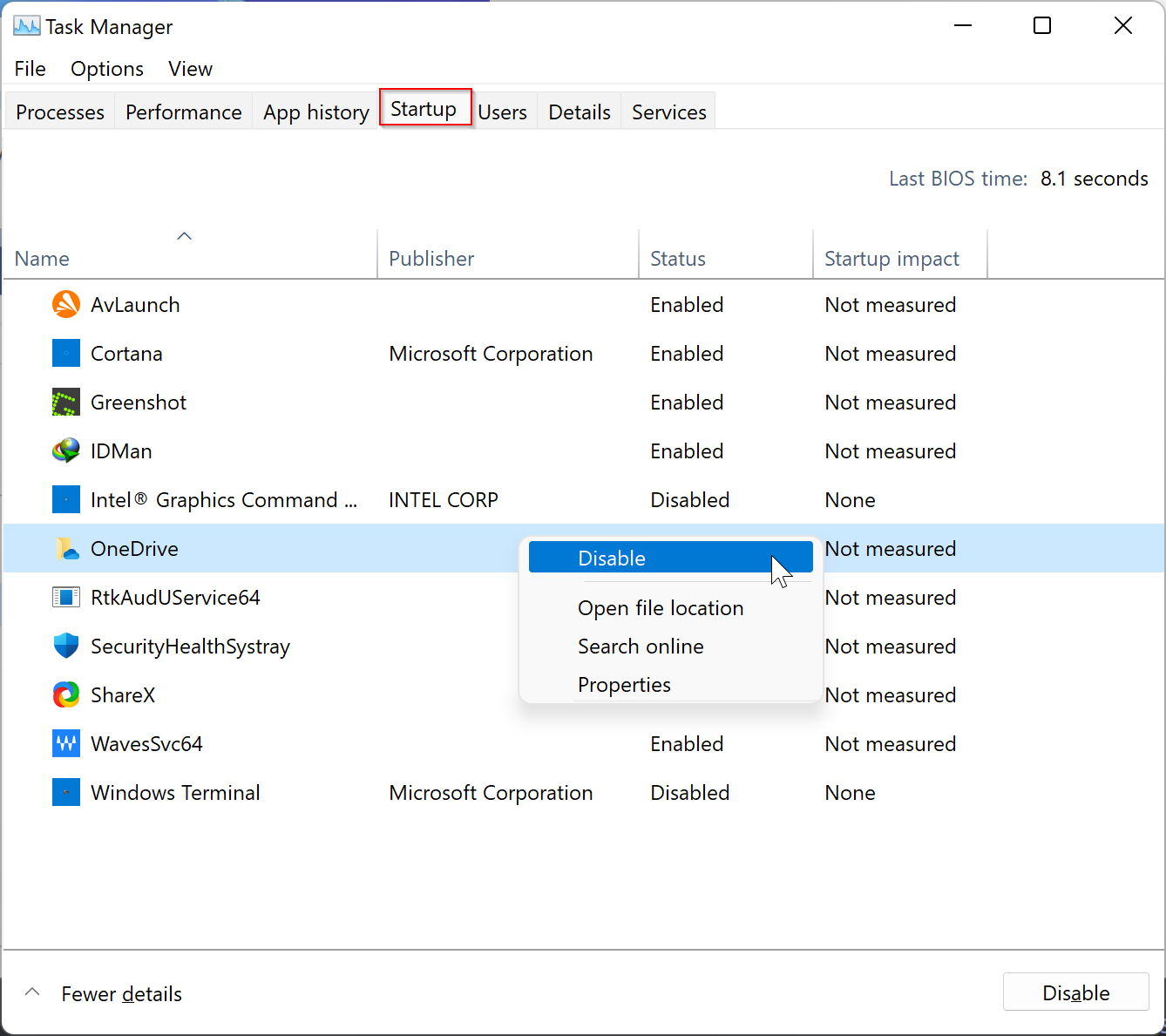Click the 8.1 seconds BIOS time value

click(1095, 179)
